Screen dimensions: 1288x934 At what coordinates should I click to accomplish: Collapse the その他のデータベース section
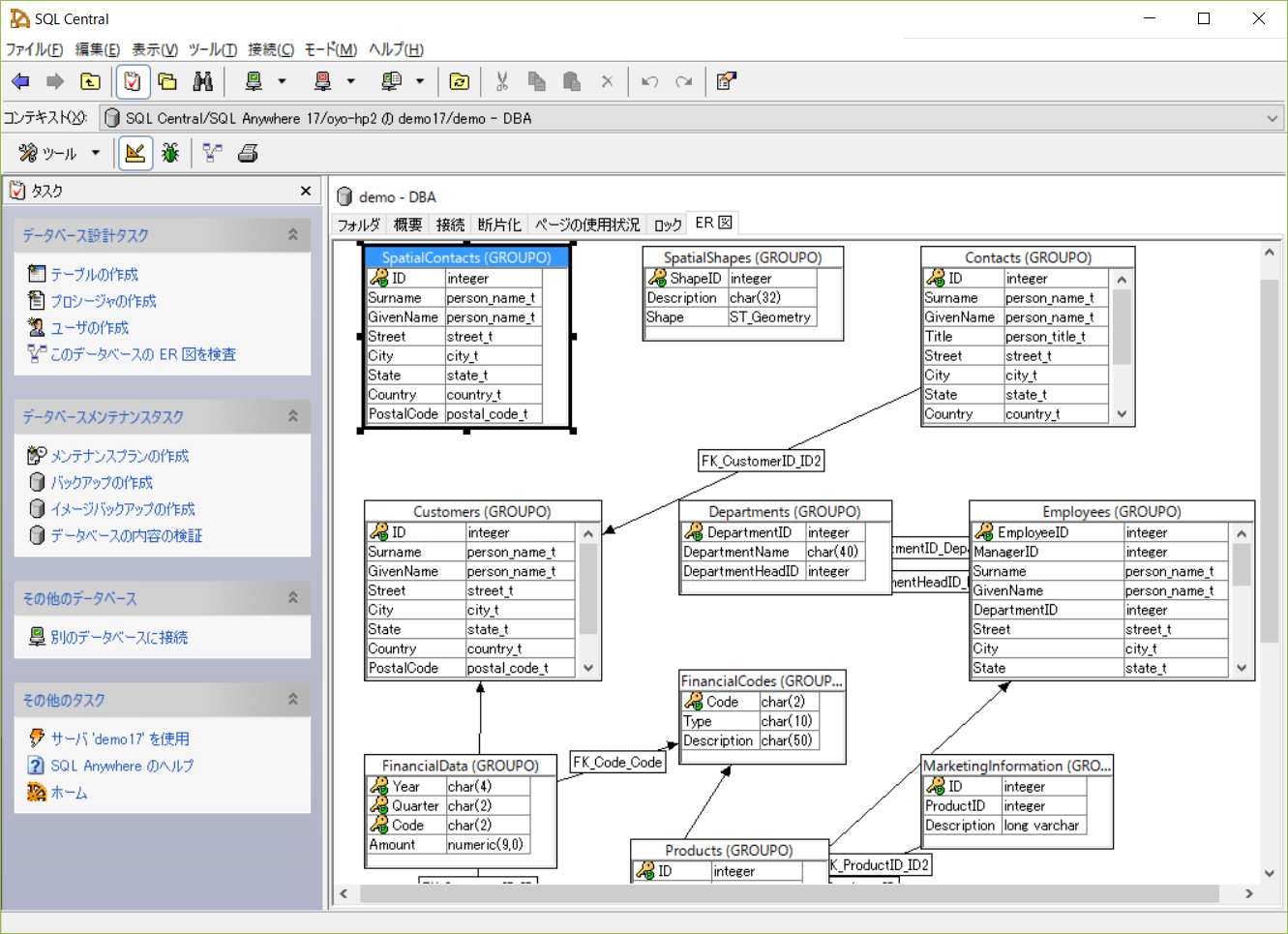pyautogui.click(x=293, y=598)
